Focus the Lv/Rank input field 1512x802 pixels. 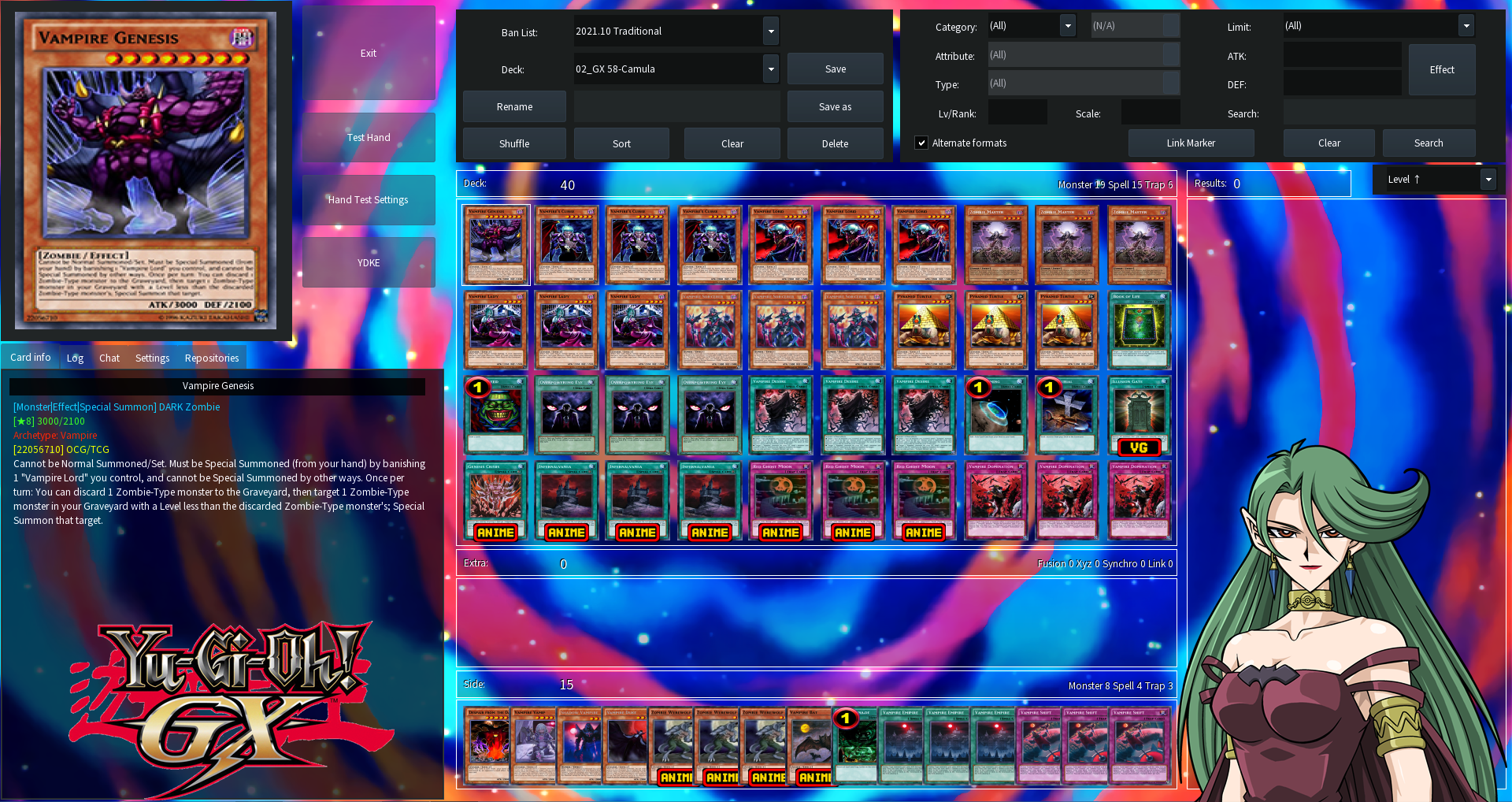[x=1017, y=113]
